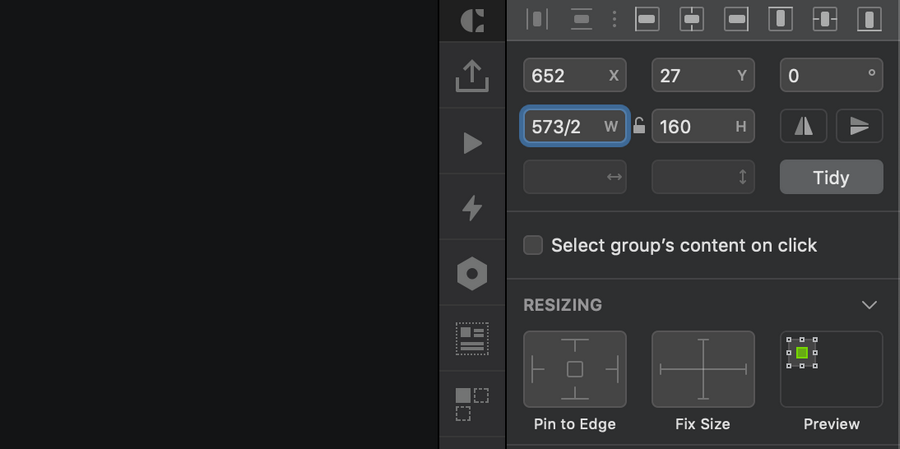This screenshot has height=449, width=900.
Task: Distribute selected layers horizontally
Action: click(x=537, y=19)
